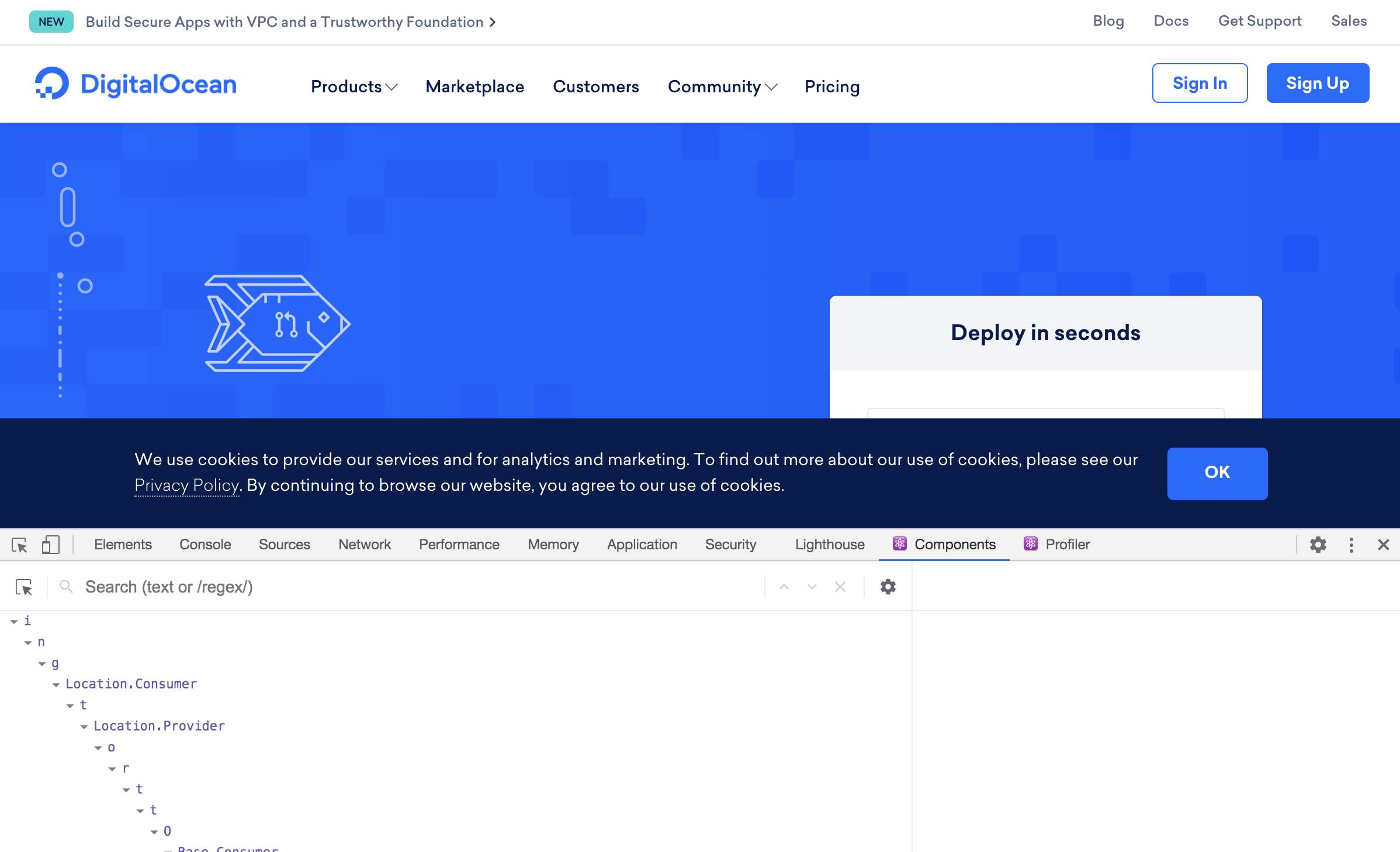Viewport: 1400px width, 852px height.
Task: Switch to the Console tab
Action: tap(205, 545)
